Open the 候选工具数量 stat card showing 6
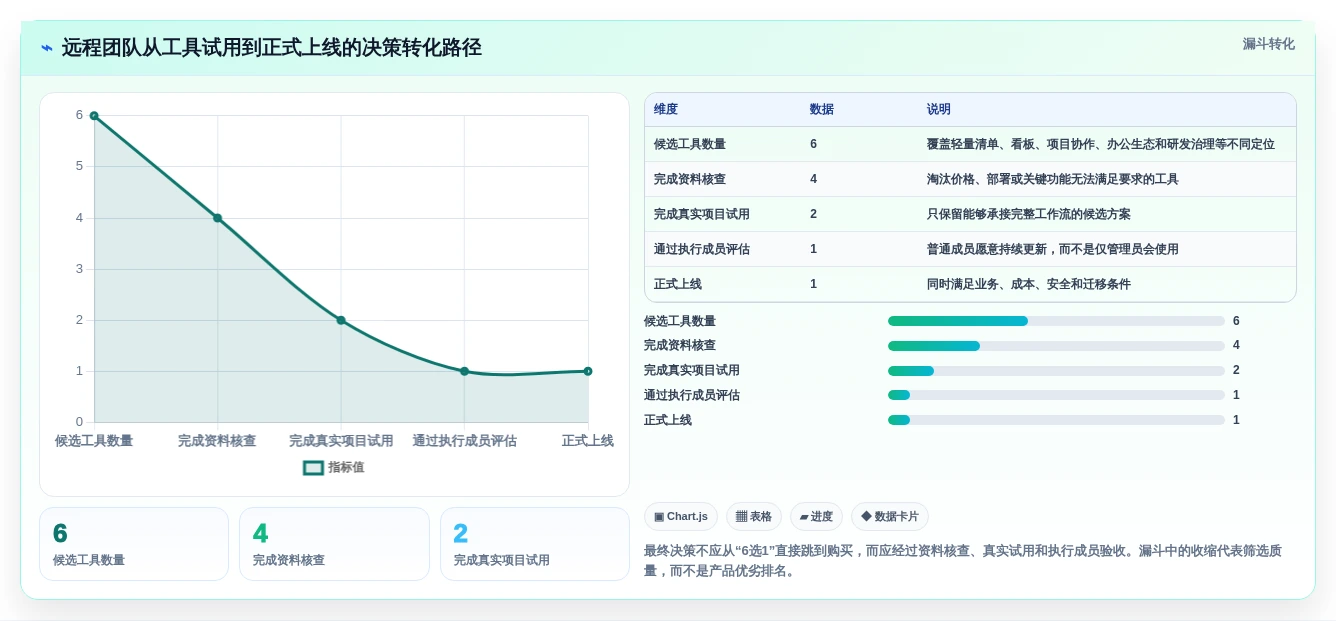 click(134, 544)
